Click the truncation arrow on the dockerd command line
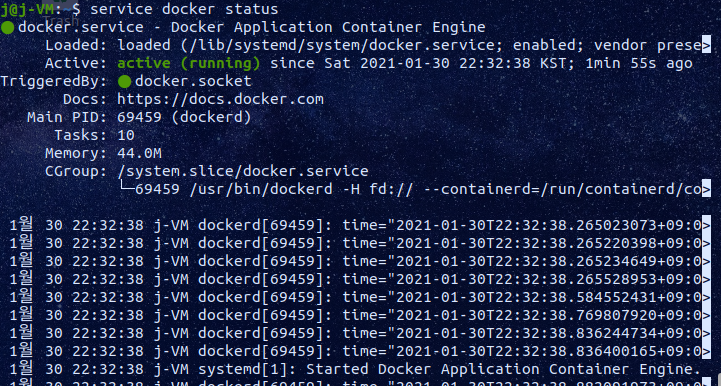 [x=706, y=189]
